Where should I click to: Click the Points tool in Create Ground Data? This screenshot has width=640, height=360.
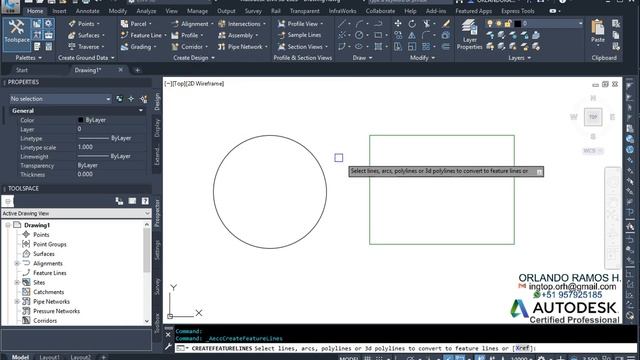[x=84, y=24]
